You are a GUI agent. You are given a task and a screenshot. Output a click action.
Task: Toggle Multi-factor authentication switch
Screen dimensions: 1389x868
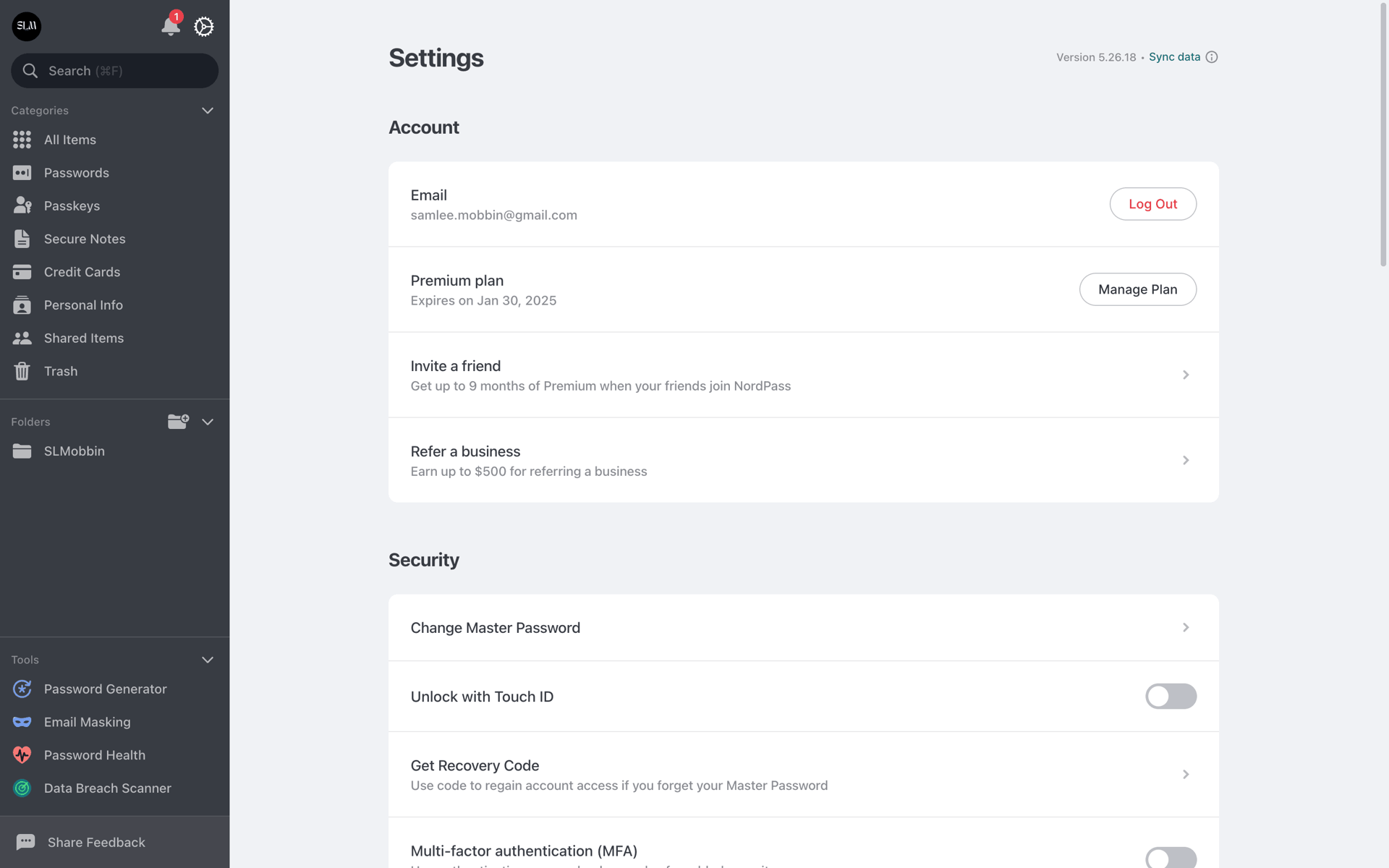(x=1171, y=858)
